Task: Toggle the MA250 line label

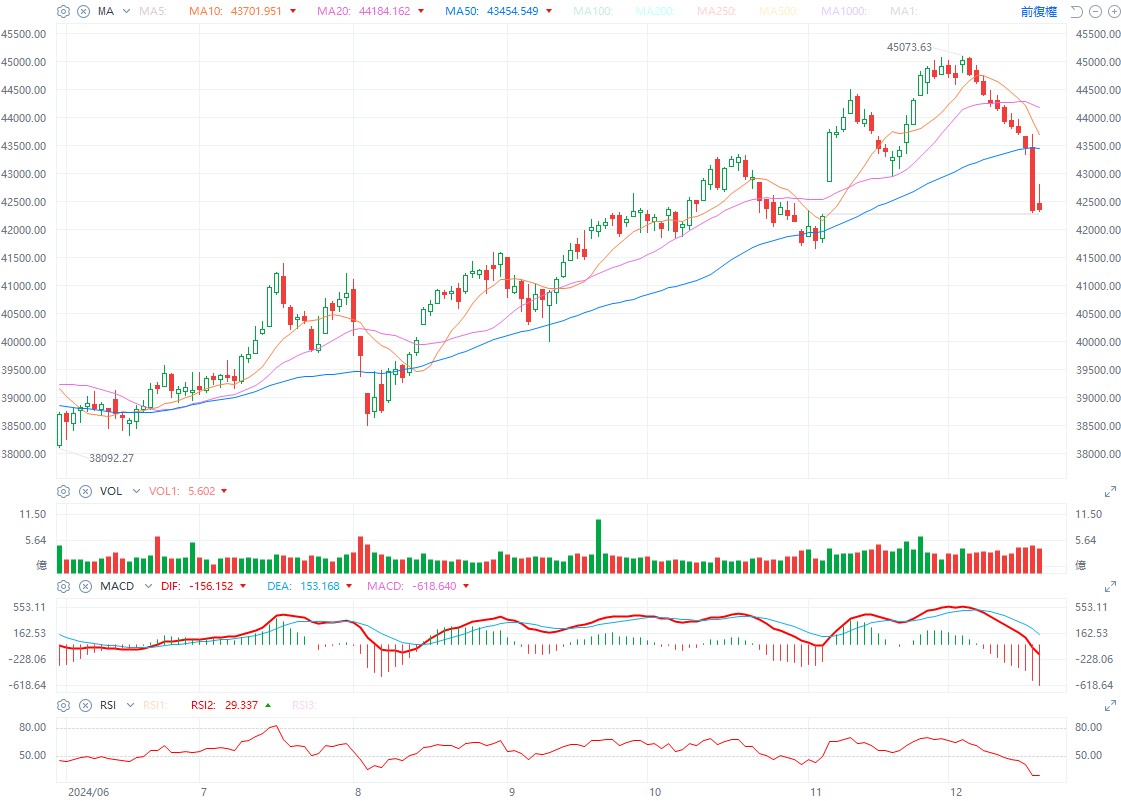Action: click(717, 11)
